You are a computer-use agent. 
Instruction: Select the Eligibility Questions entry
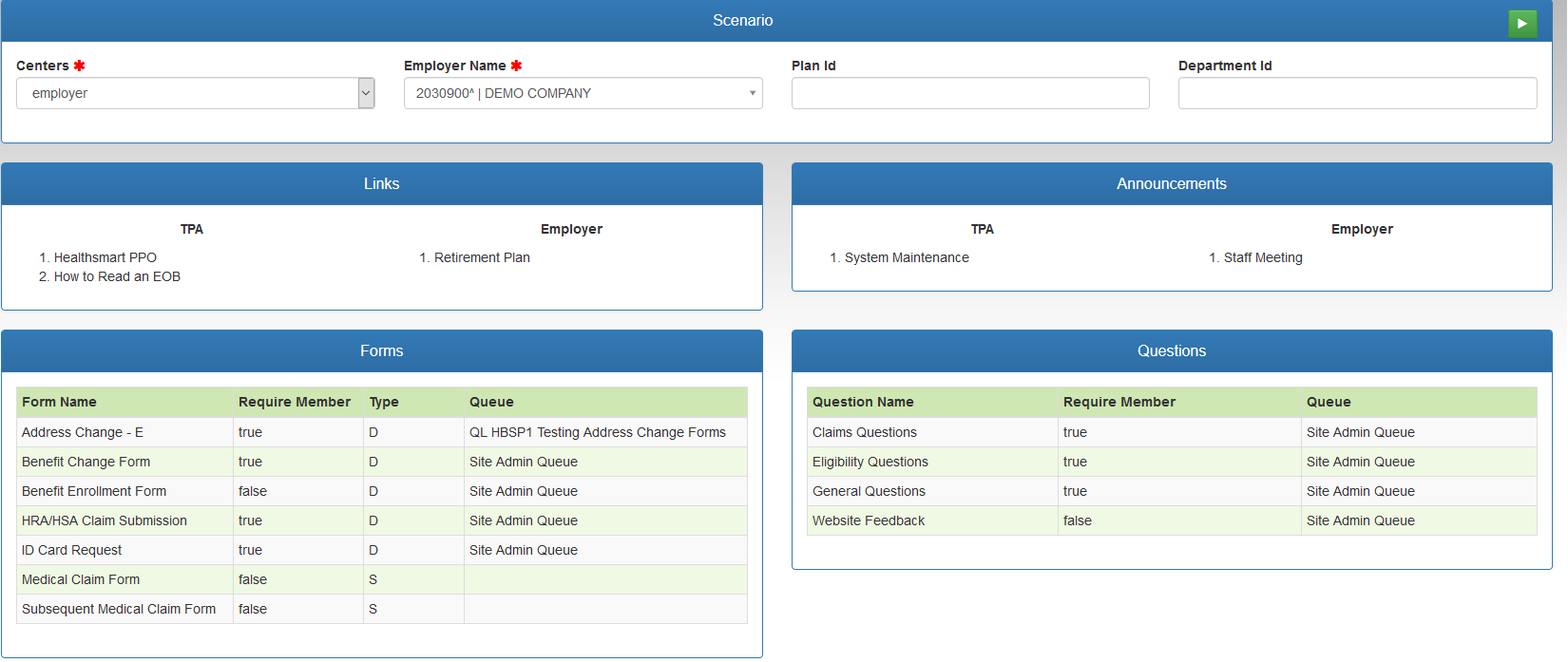coord(870,462)
